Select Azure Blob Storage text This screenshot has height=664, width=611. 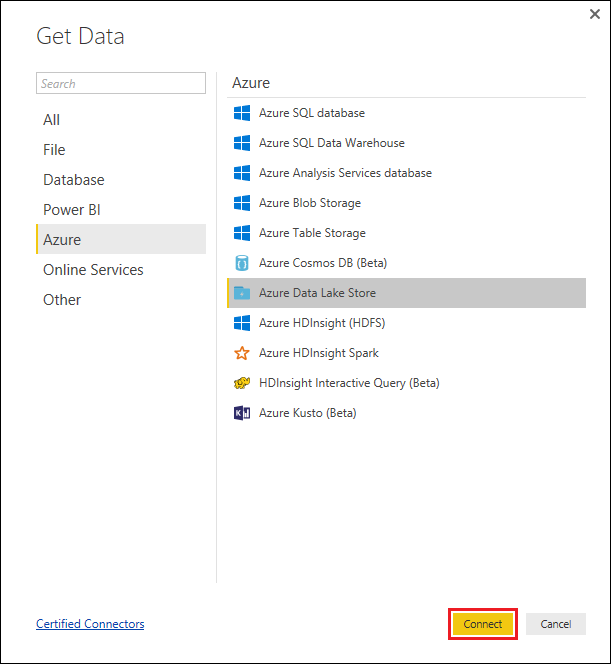(310, 203)
